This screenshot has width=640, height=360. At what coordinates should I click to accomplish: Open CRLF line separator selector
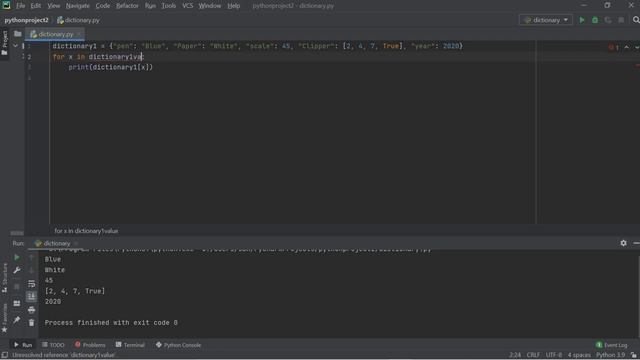coord(533,355)
